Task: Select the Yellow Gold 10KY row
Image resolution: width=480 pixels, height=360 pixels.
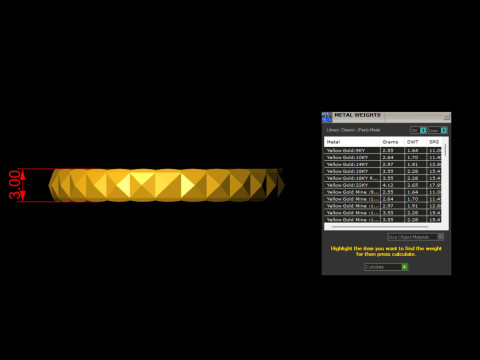Action: point(383,157)
